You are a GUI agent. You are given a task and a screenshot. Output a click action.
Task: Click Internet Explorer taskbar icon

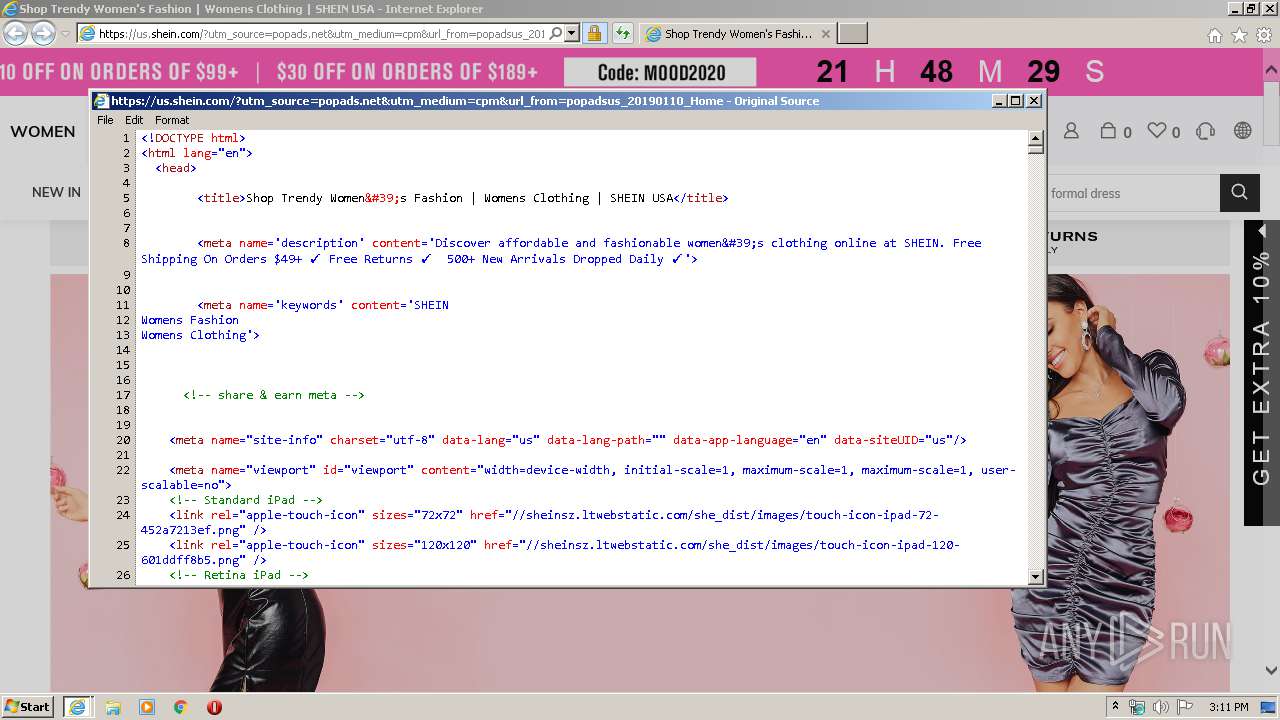click(77, 707)
